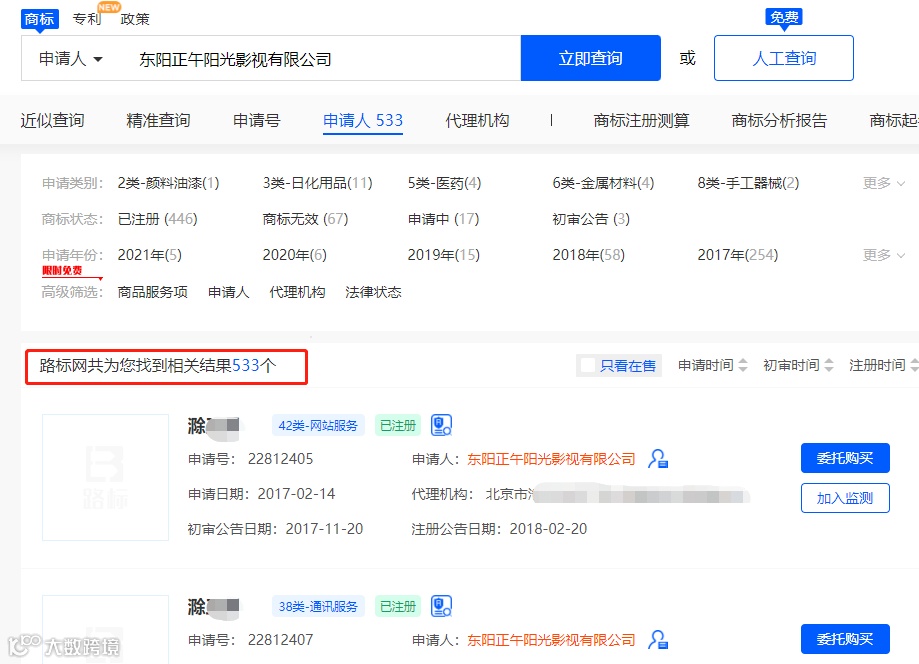Open the 申请号 tab
The image size is (919, 664).
point(257,121)
